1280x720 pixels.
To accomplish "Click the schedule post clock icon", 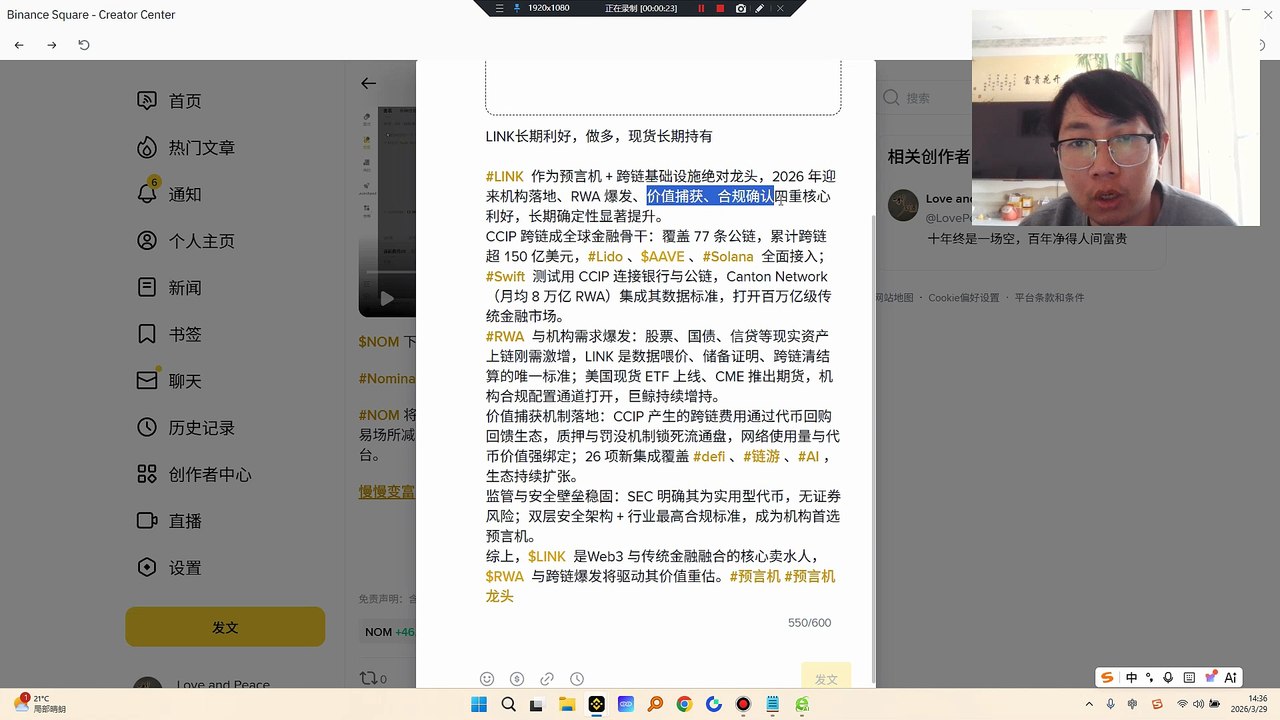I will pyautogui.click(x=577, y=679).
